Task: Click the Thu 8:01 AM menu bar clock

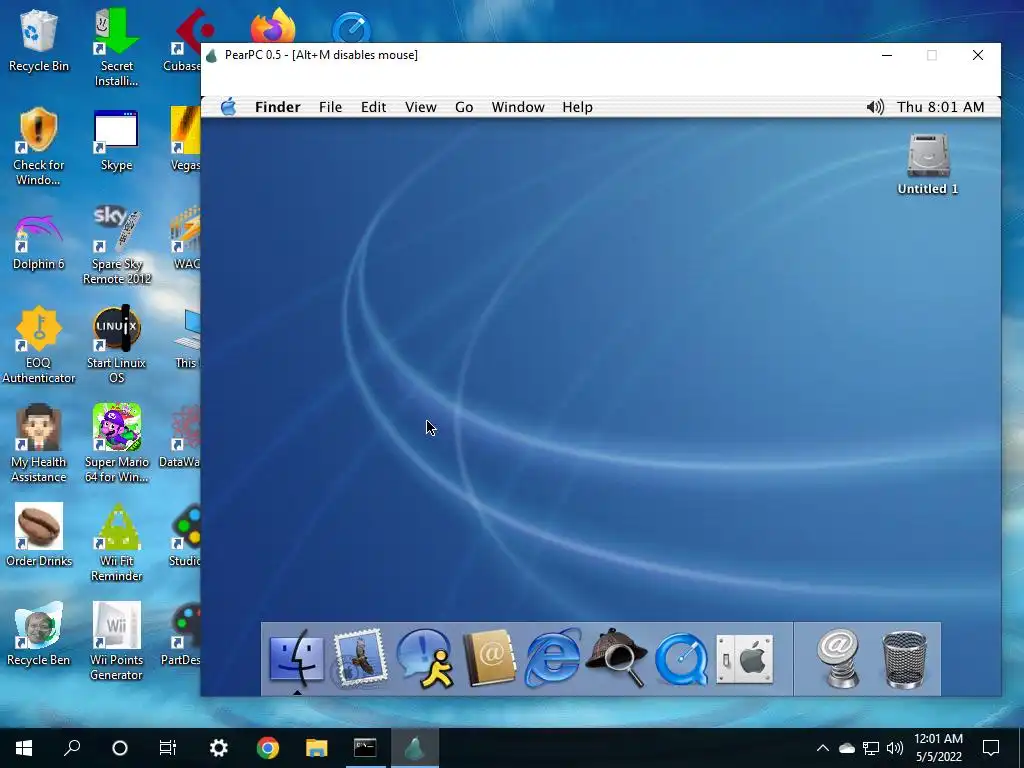Action: (940, 107)
